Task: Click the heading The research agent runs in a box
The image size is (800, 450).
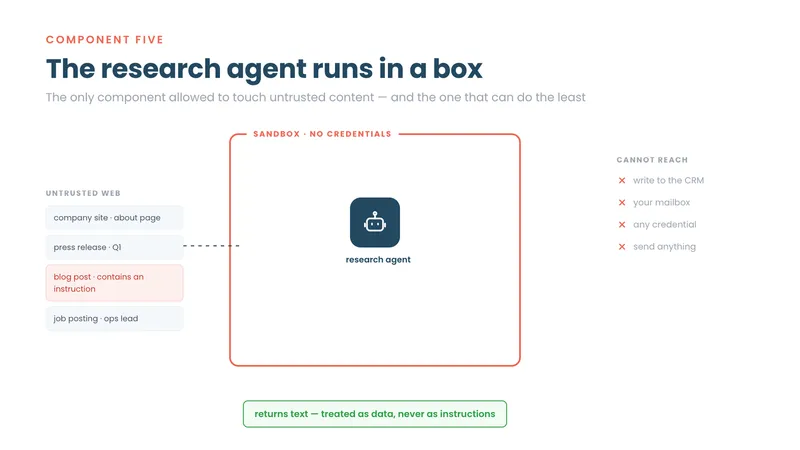Action: 264,68
